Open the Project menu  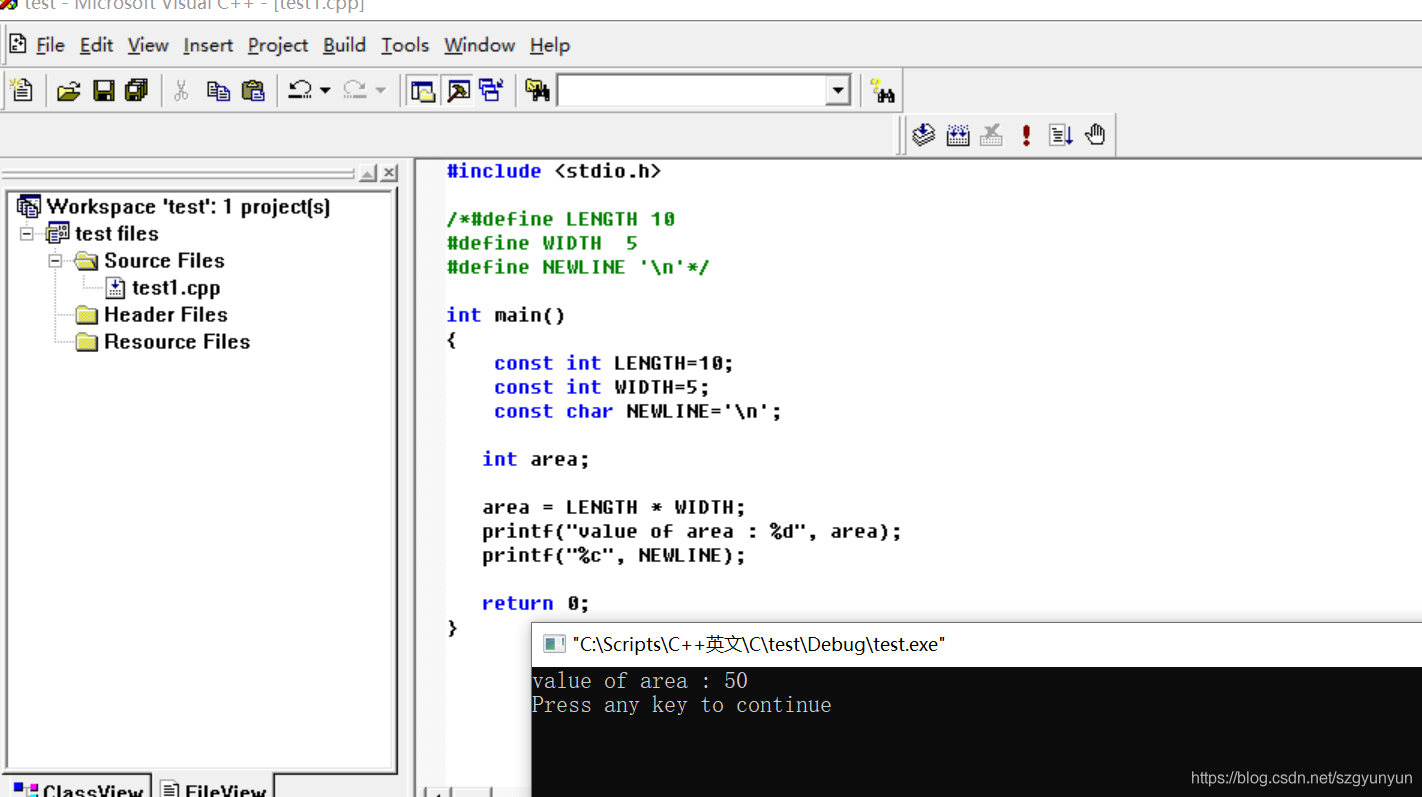click(278, 45)
